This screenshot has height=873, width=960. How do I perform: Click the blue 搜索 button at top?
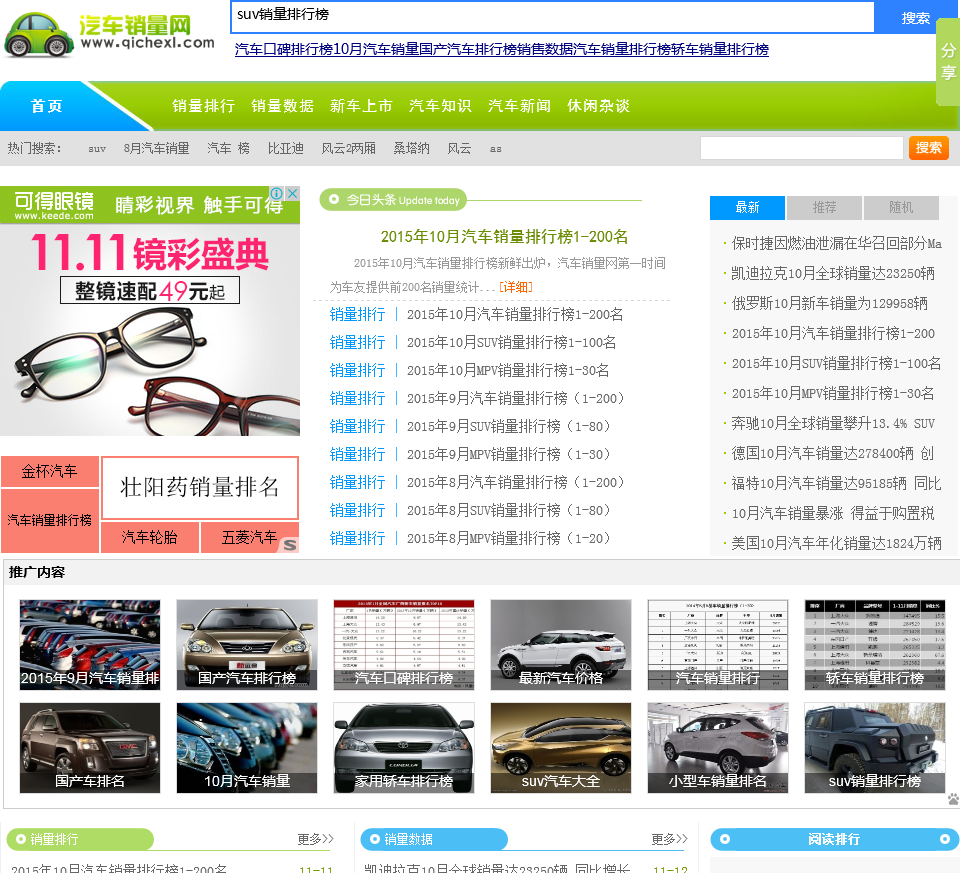(x=915, y=18)
